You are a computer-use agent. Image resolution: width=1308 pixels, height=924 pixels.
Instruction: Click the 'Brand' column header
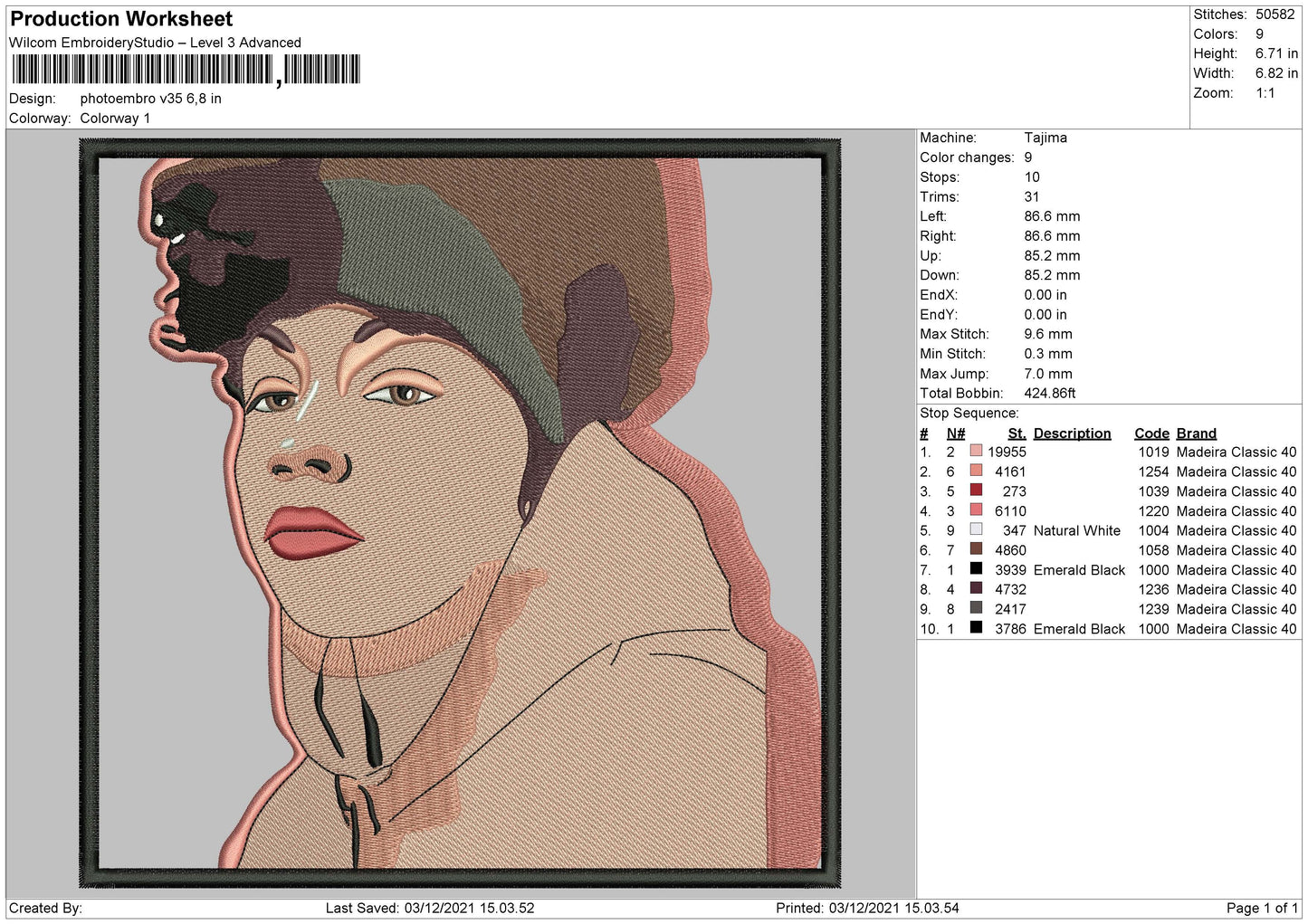click(x=1196, y=433)
